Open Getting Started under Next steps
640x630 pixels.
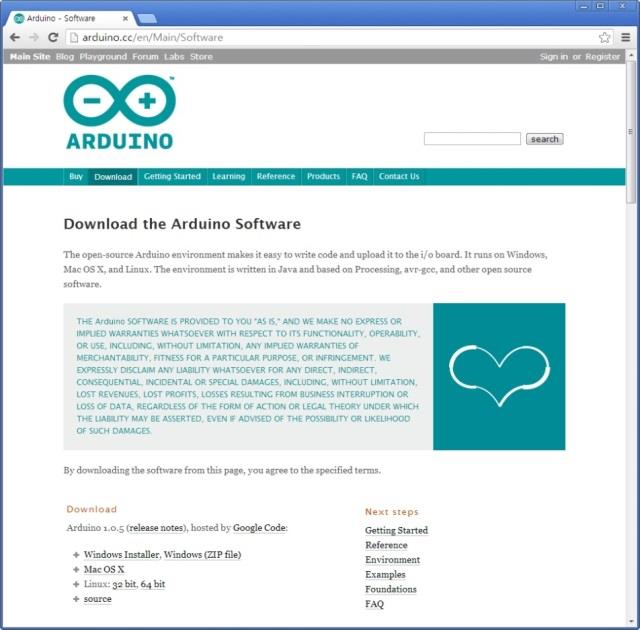(x=396, y=530)
